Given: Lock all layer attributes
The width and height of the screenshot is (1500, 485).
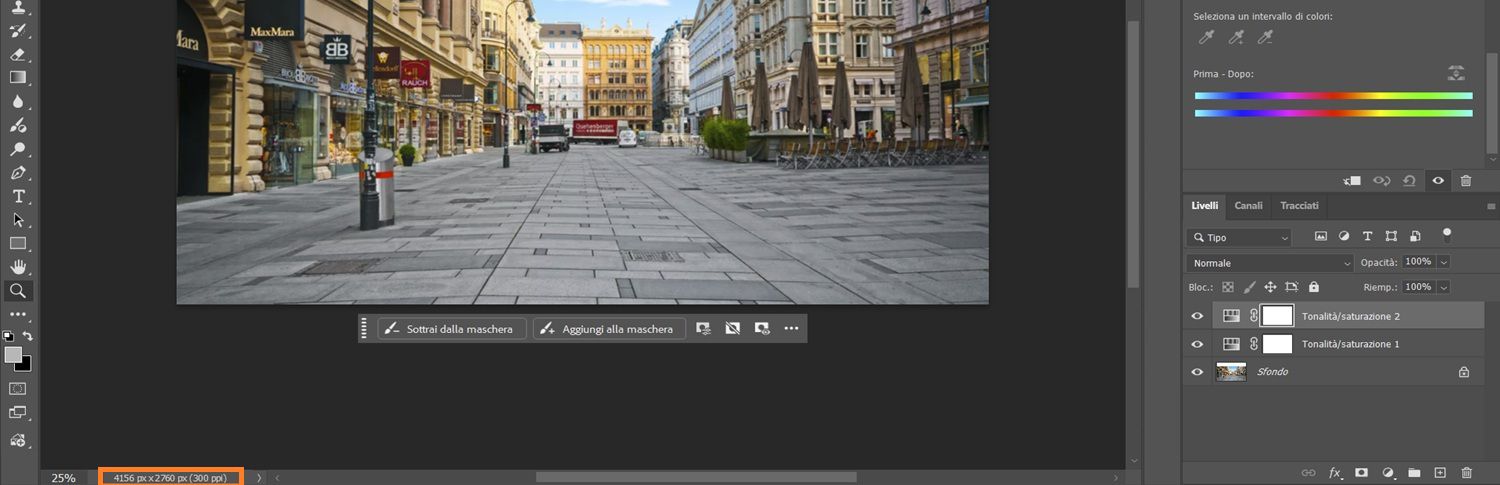Looking at the screenshot, I should (1314, 287).
